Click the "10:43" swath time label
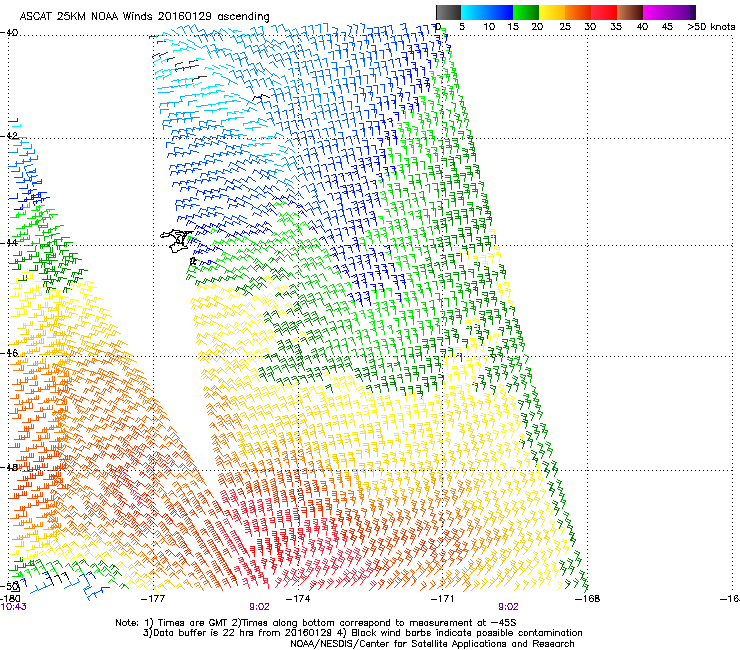Screen dimensions: 740x650 pos(14,607)
